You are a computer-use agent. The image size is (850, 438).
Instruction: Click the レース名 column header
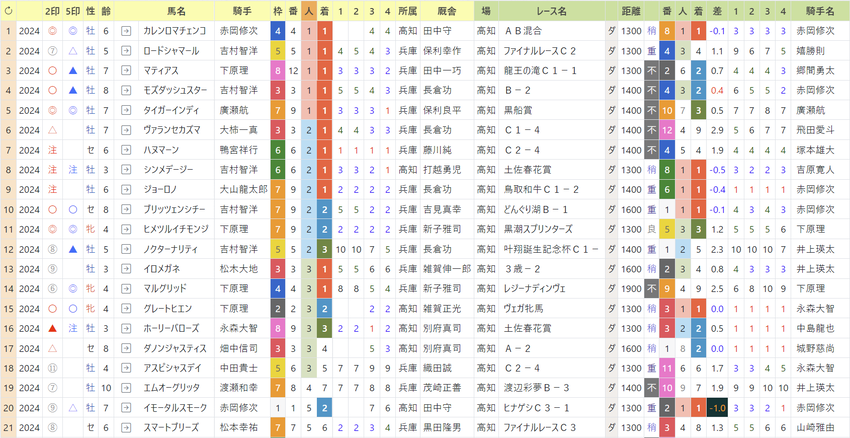(551, 11)
